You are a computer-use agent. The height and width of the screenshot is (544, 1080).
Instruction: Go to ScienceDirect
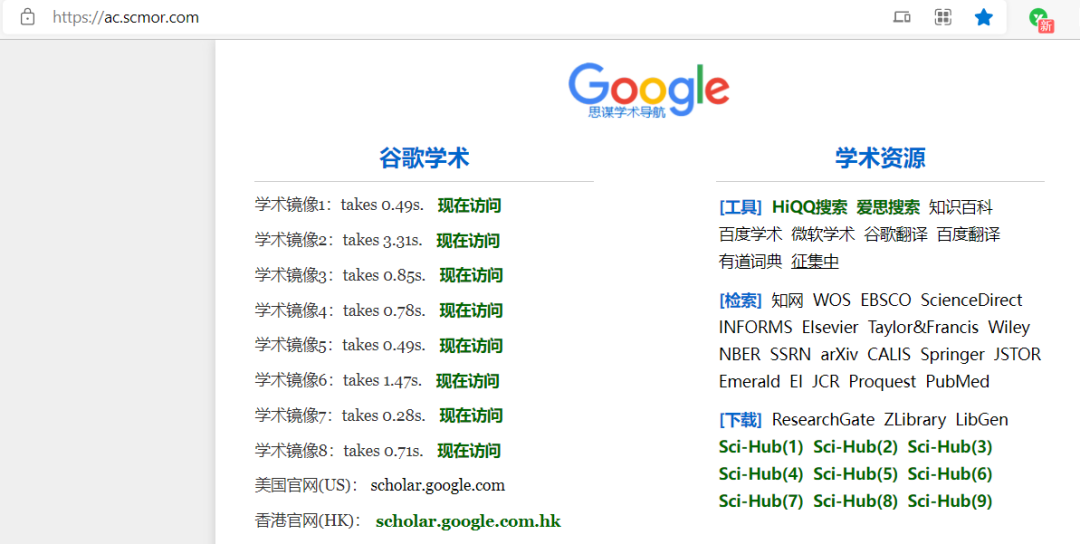971,300
